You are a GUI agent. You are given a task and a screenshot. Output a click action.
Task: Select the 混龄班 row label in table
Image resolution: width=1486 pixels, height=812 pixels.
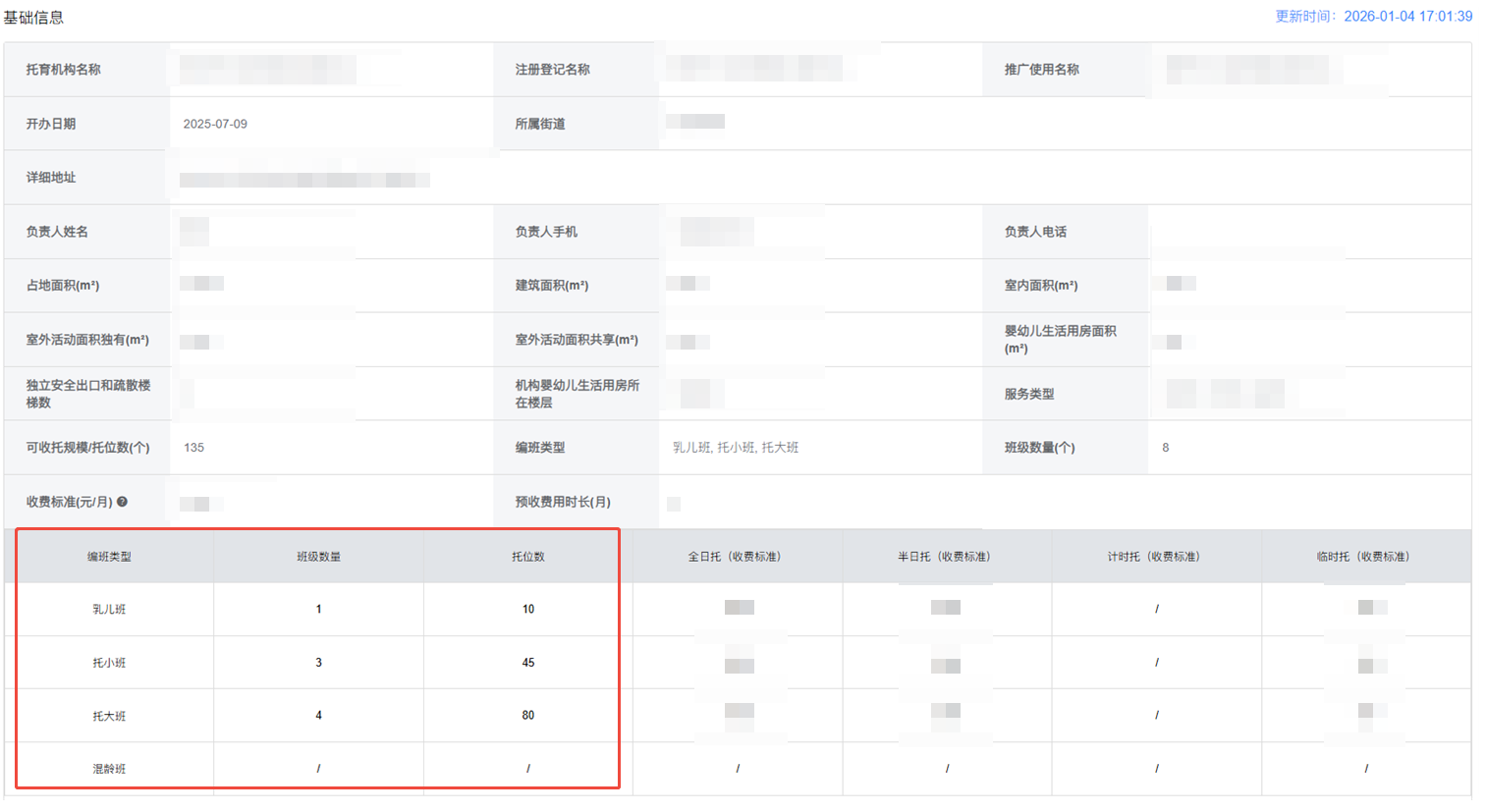coord(109,769)
